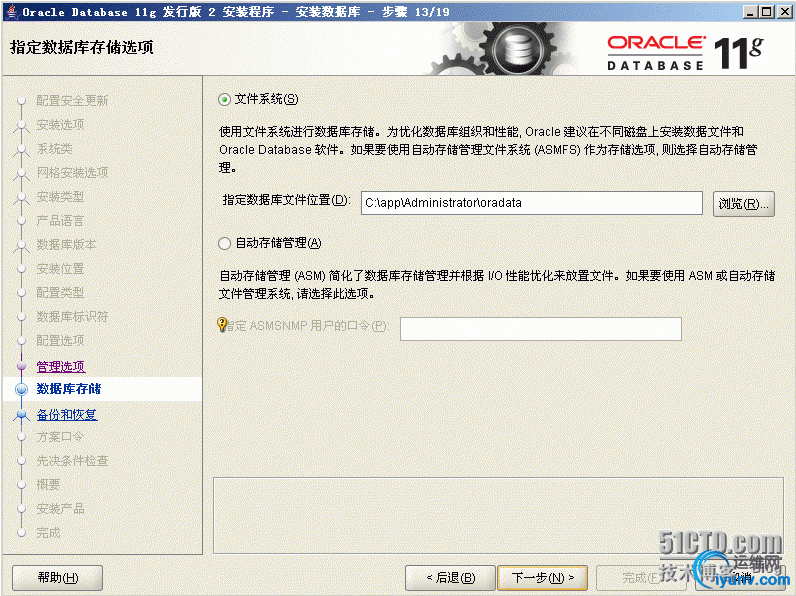Click the 帮助(H) help button
The image size is (796, 596).
[x=57, y=578]
